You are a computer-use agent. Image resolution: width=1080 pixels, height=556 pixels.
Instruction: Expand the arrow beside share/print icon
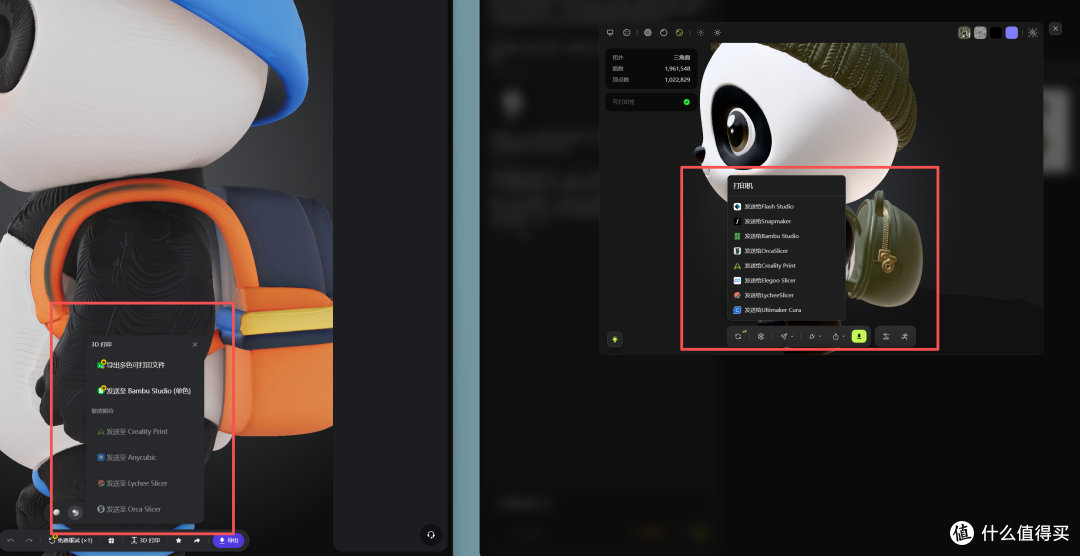point(844,336)
